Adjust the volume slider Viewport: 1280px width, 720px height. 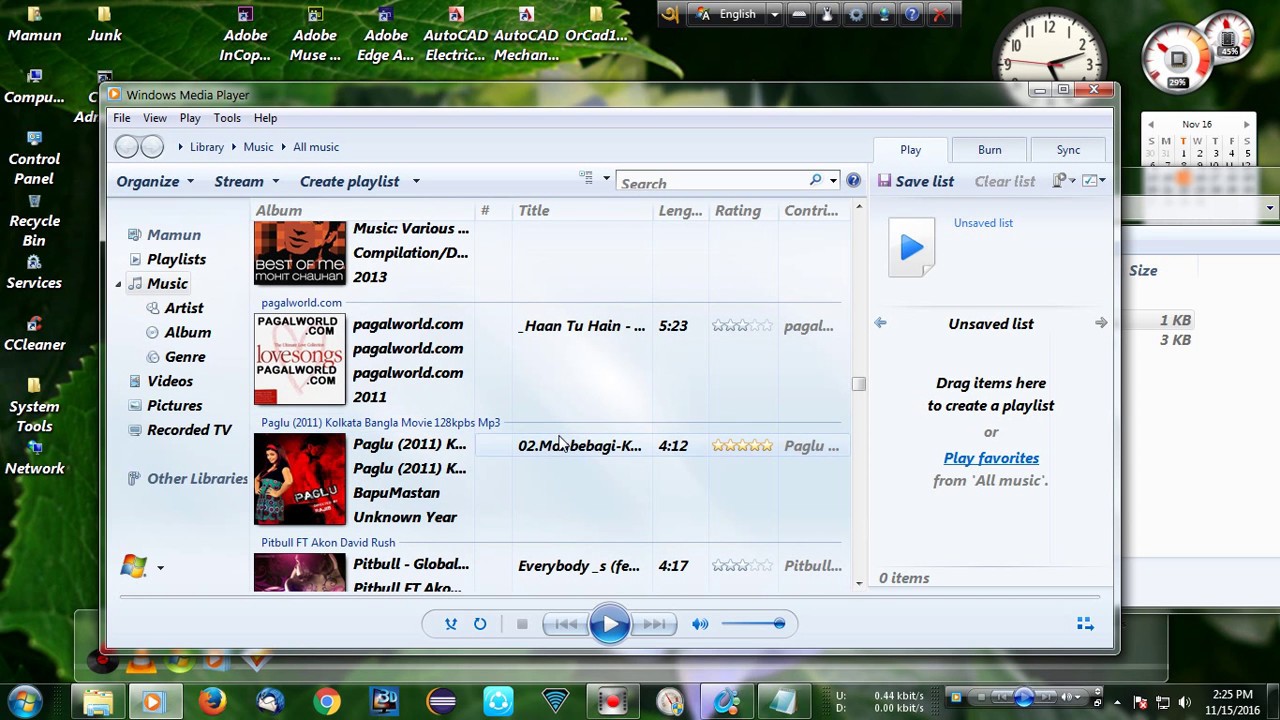coord(753,624)
